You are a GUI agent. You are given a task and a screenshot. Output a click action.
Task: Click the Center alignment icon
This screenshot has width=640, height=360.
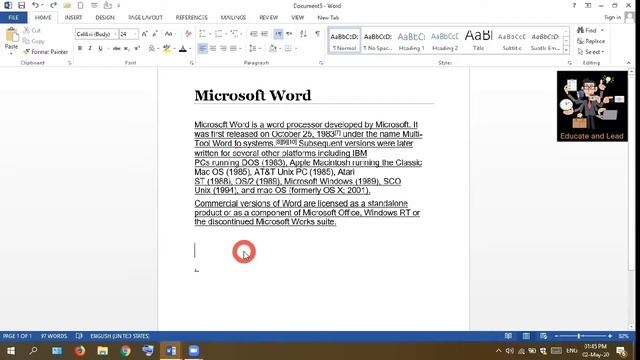(213, 49)
